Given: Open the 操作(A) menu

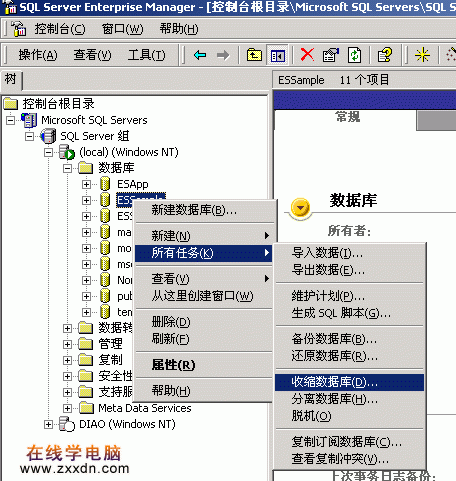Looking at the screenshot, I should click(38, 55).
